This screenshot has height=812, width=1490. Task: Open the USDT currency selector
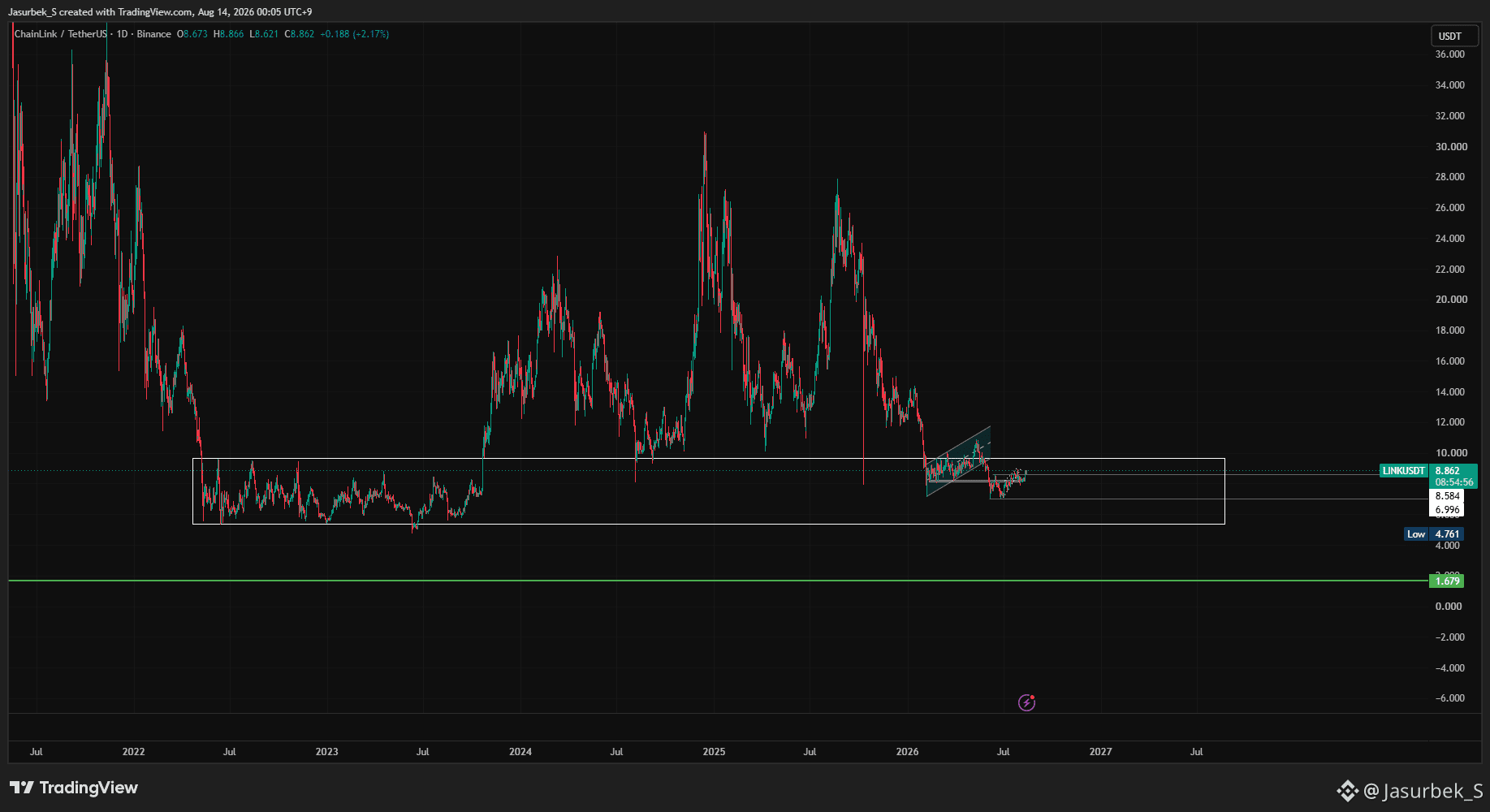(1453, 36)
